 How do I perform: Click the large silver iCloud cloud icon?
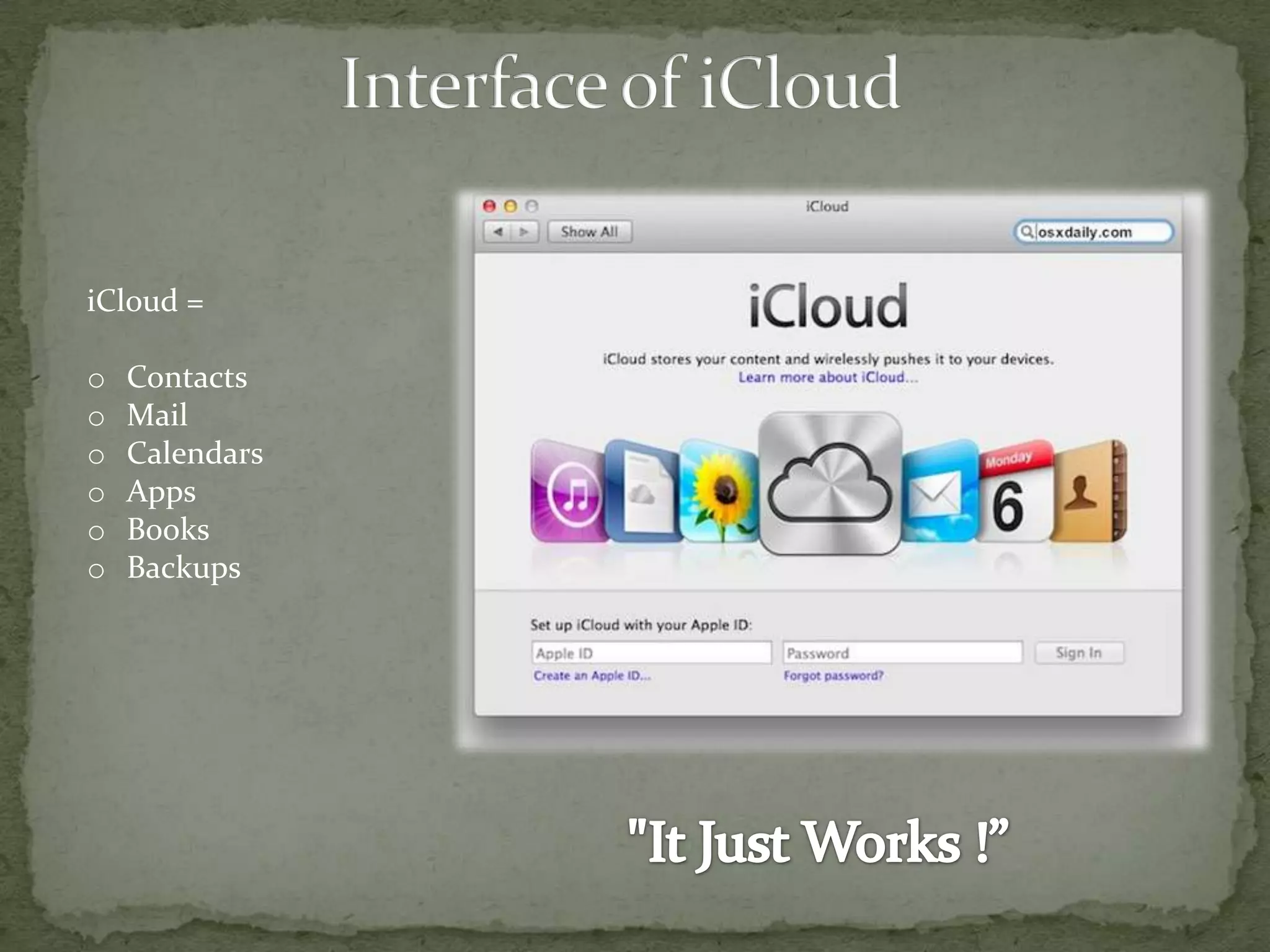click(830, 483)
